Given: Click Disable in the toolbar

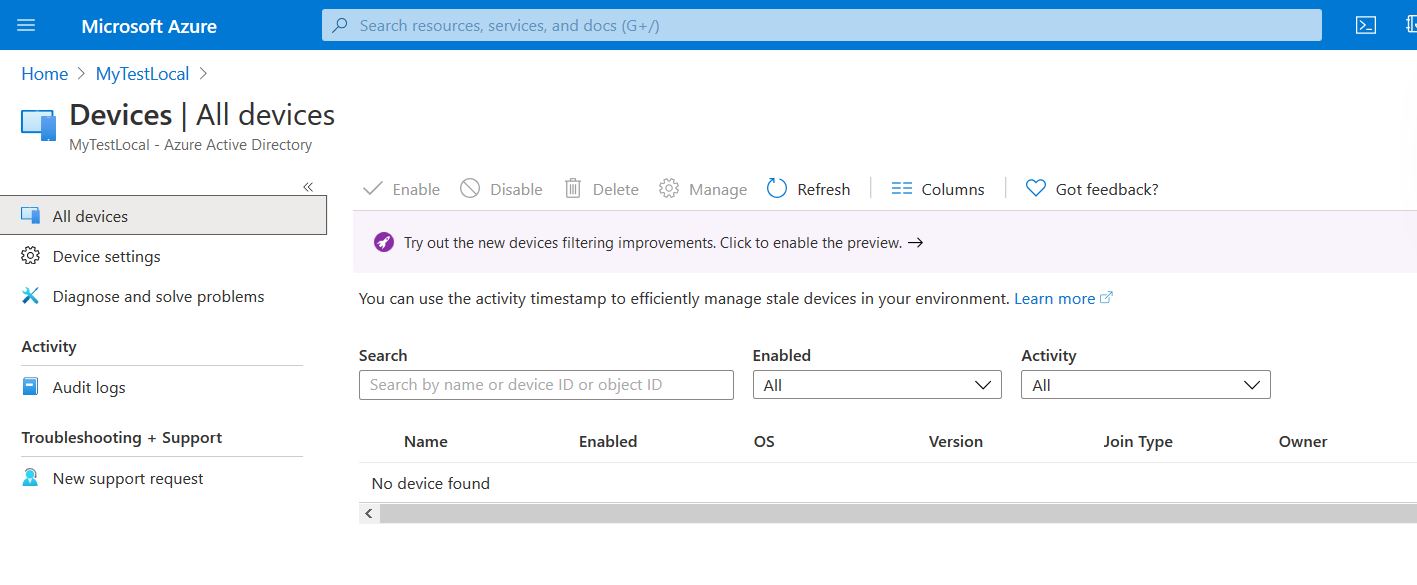Looking at the screenshot, I should coord(500,189).
